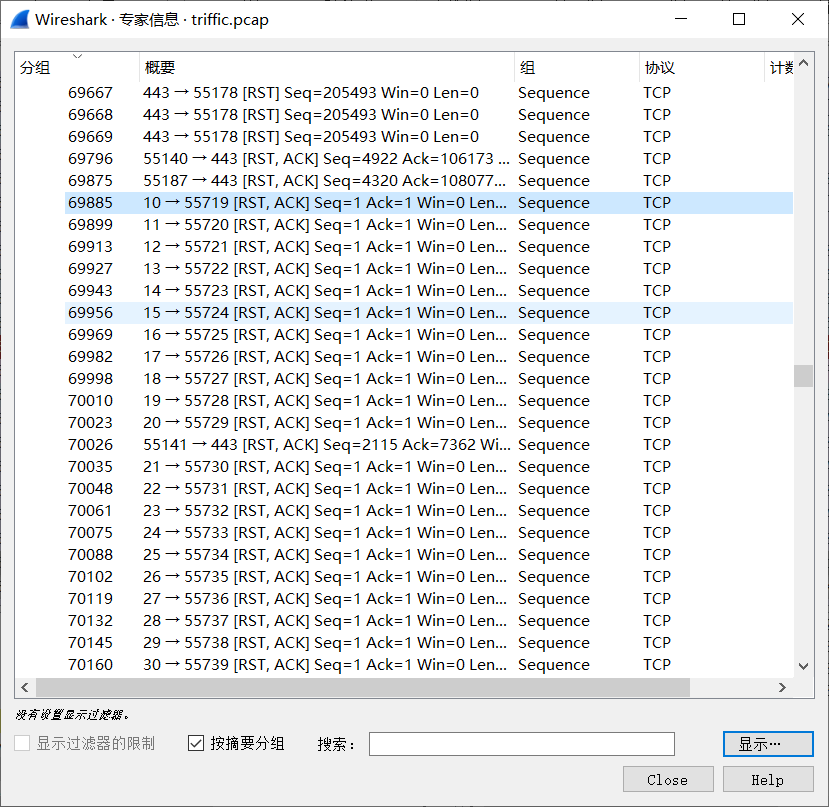Select highlighted packet row 69885

[429, 203]
